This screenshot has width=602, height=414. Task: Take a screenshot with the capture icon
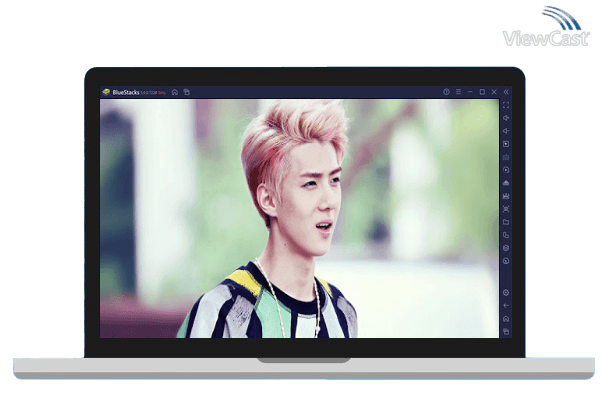point(506,209)
